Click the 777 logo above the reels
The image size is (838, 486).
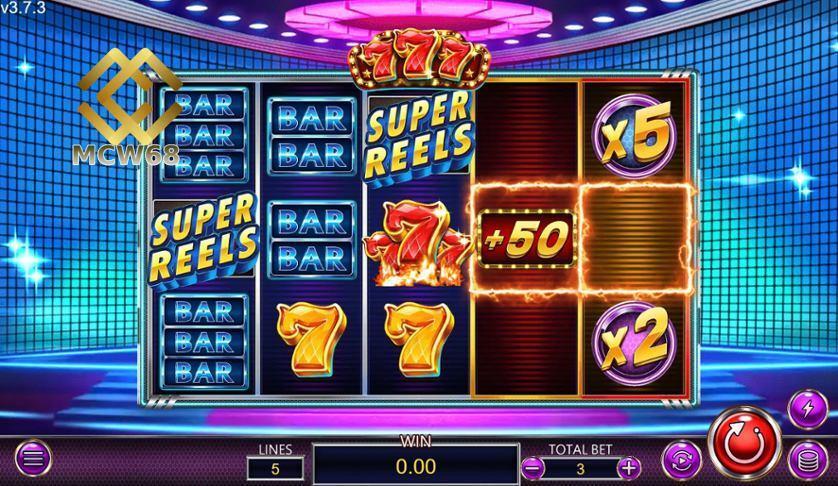coord(419,58)
